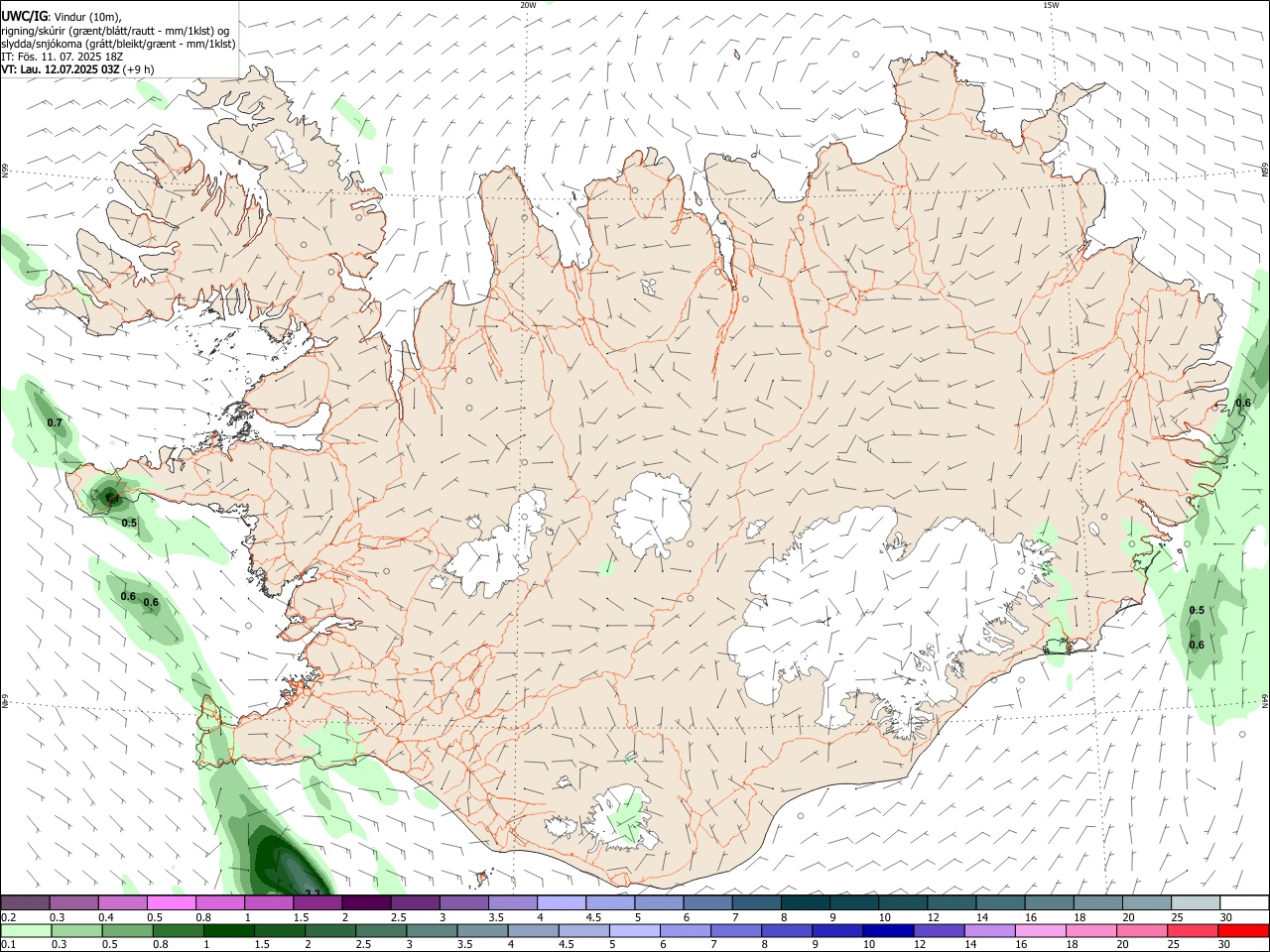
Task: Click the darkest green 1 swatch in rain scale
Action: [x=228, y=930]
